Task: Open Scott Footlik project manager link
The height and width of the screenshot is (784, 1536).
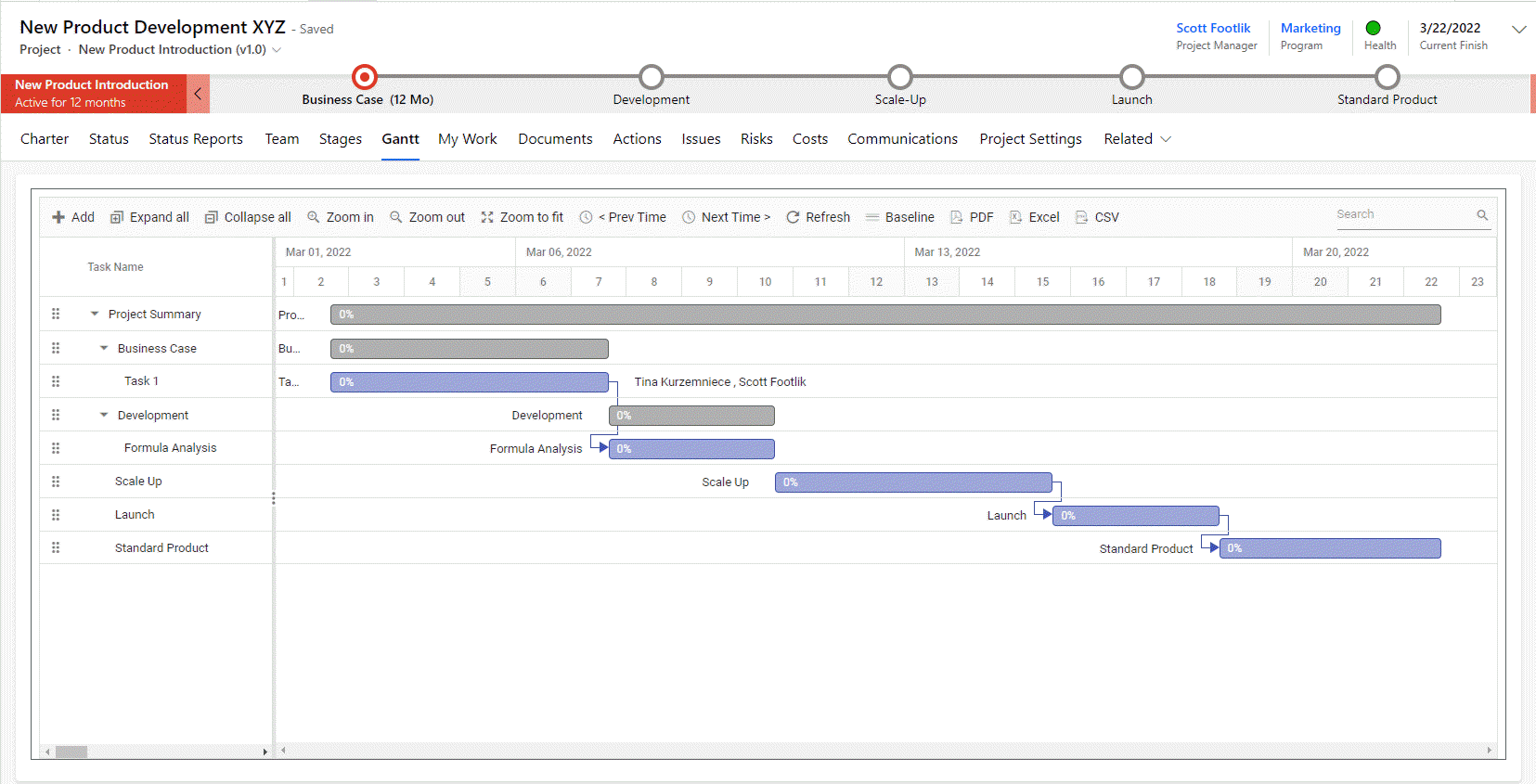Action: [x=1213, y=28]
